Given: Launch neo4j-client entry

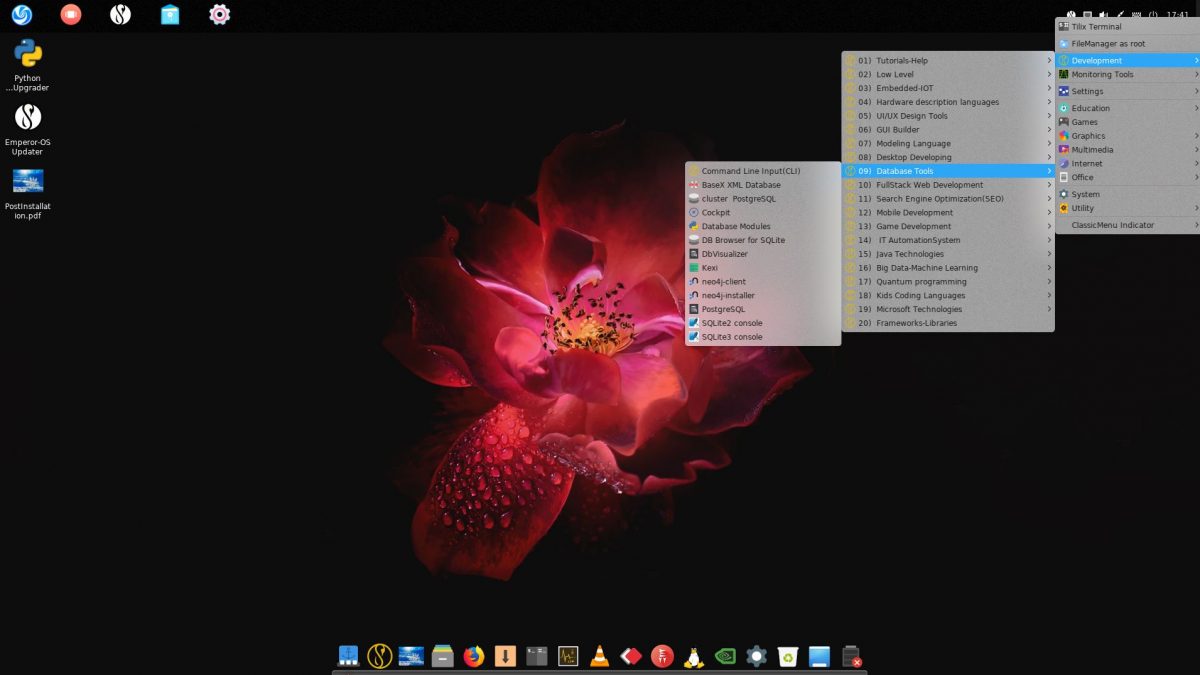Looking at the screenshot, I should click(x=763, y=282).
